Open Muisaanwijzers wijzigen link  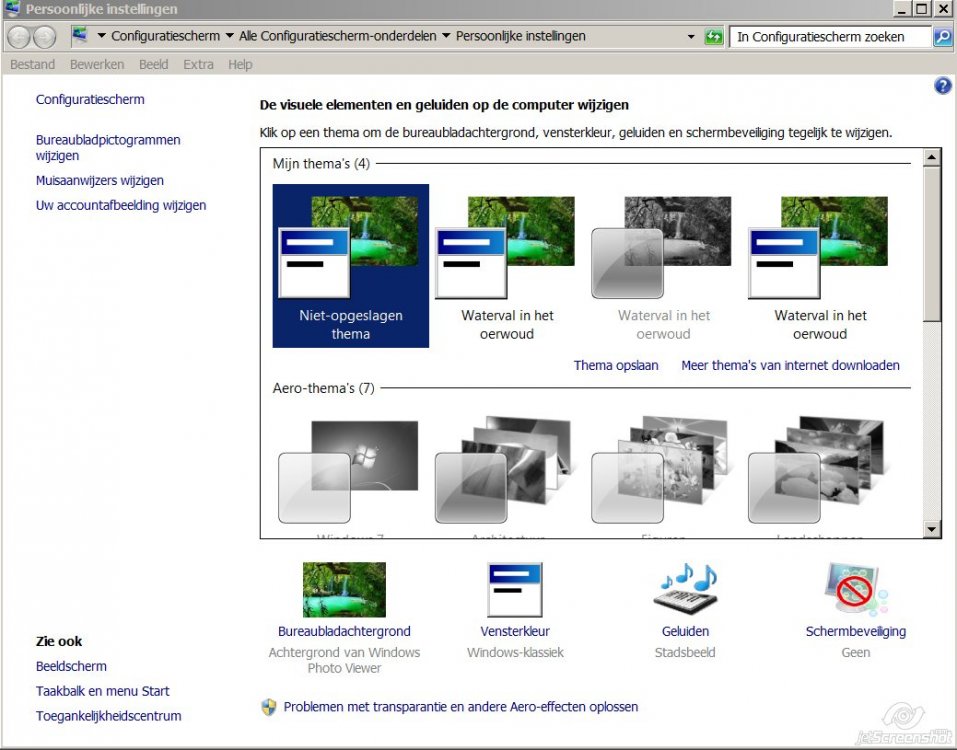point(99,181)
